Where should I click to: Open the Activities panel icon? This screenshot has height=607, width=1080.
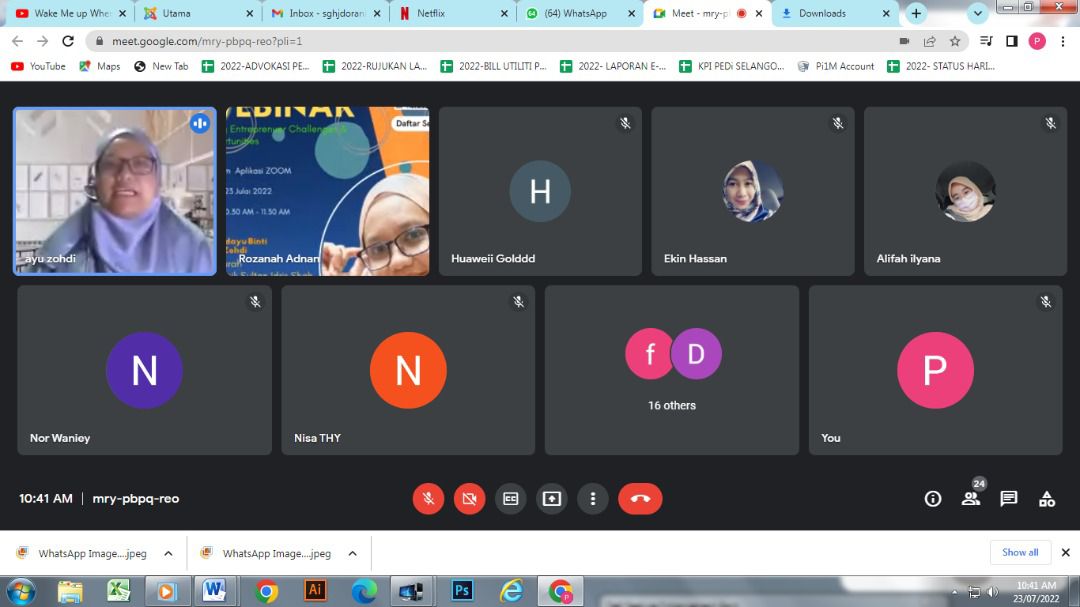pyautogui.click(x=1046, y=498)
